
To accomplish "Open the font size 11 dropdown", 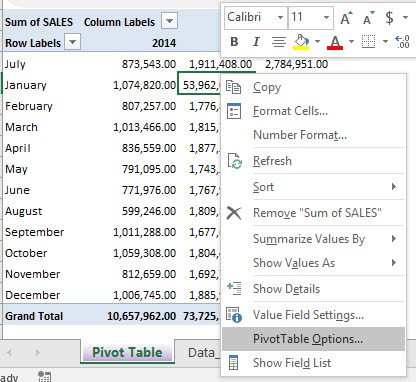I will point(327,17).
